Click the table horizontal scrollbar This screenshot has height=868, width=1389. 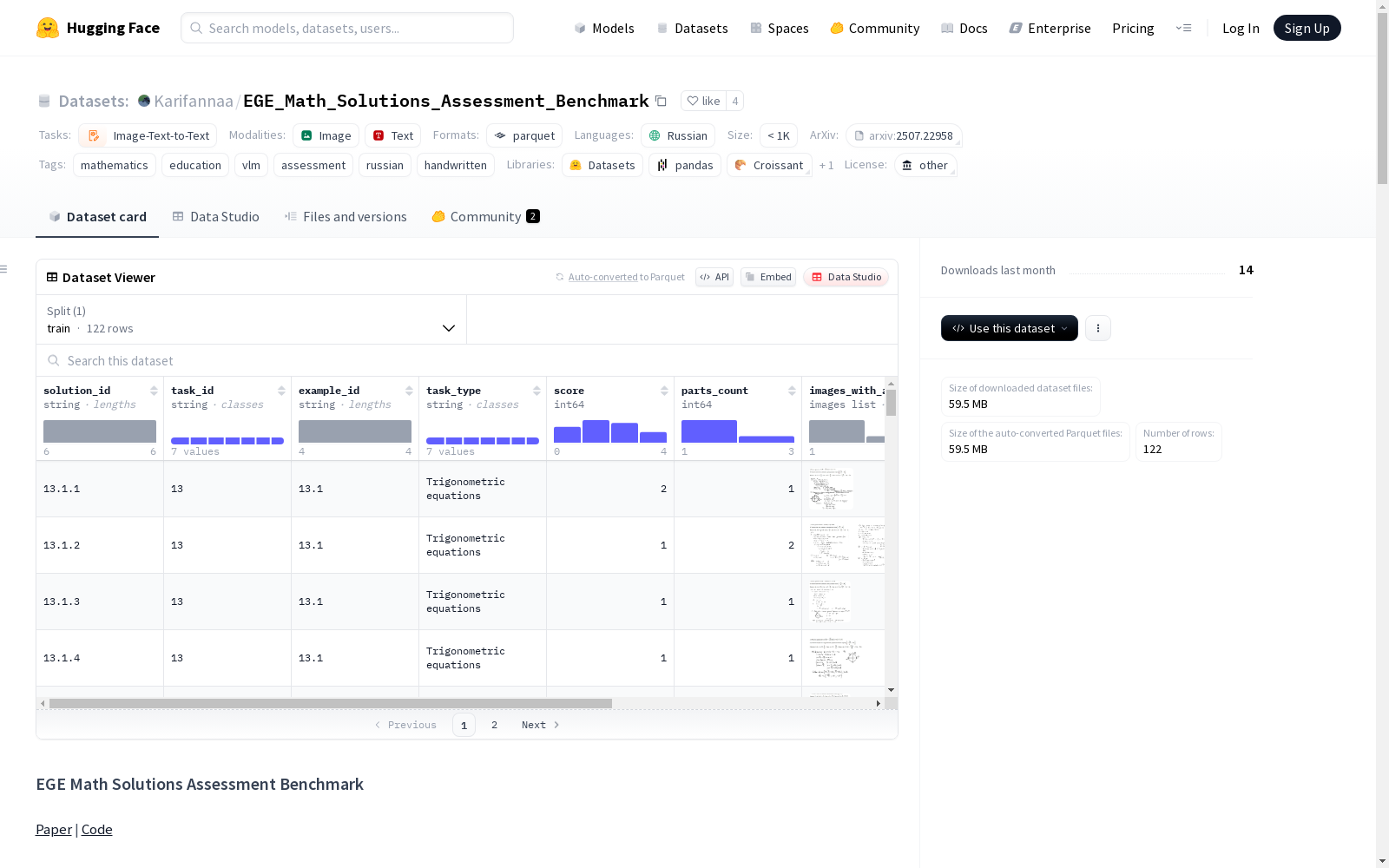[331, 703]
